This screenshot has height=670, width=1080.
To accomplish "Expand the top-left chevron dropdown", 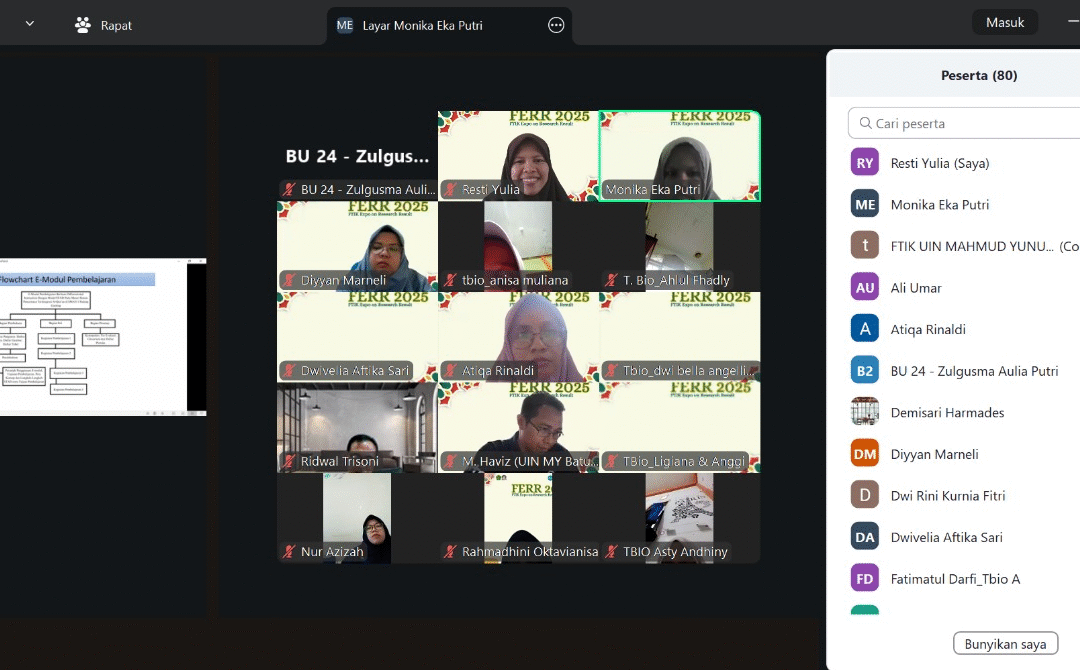I will [x=29, y=24].
